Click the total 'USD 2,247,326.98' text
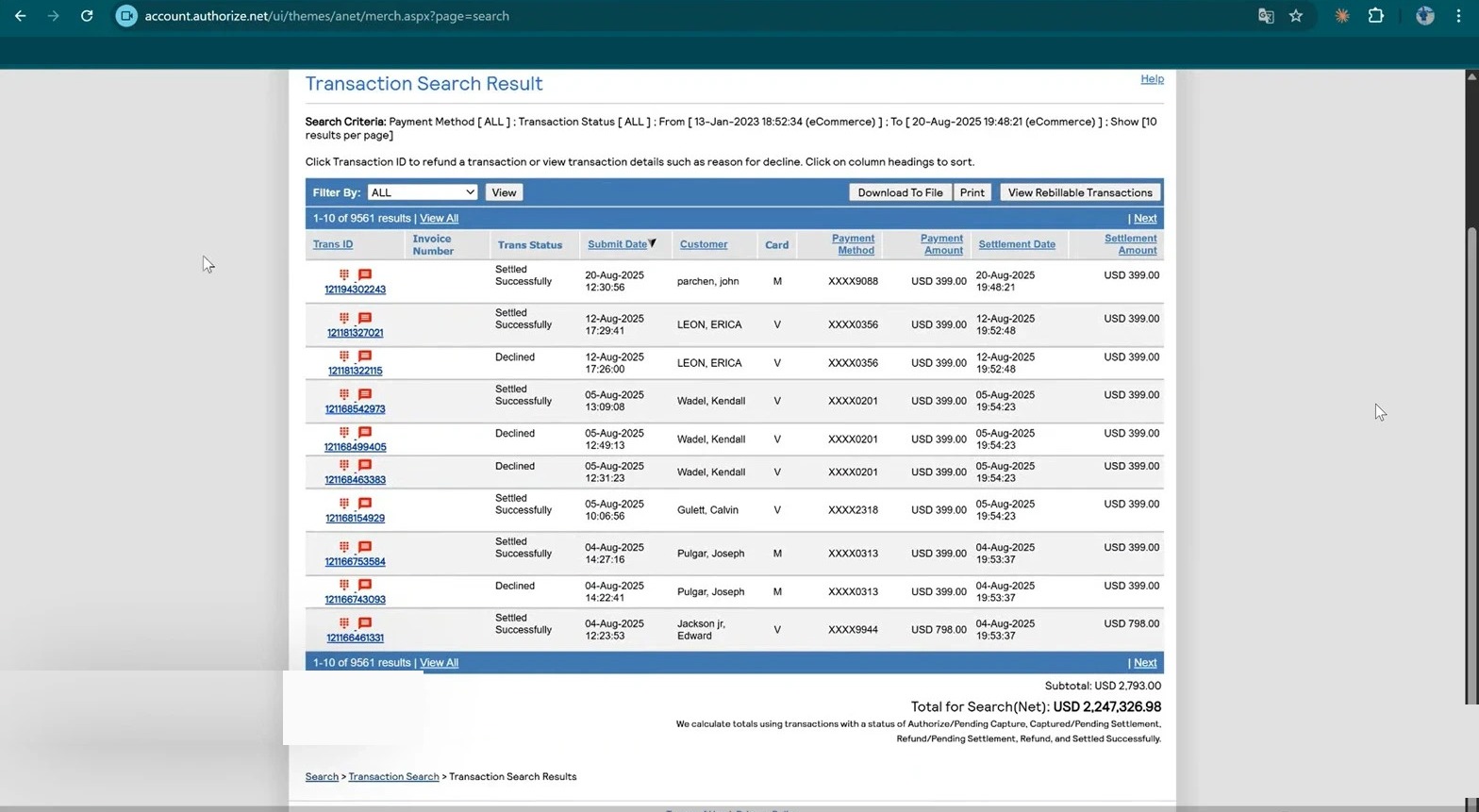1479x812 pixels. pos(1106,707)
